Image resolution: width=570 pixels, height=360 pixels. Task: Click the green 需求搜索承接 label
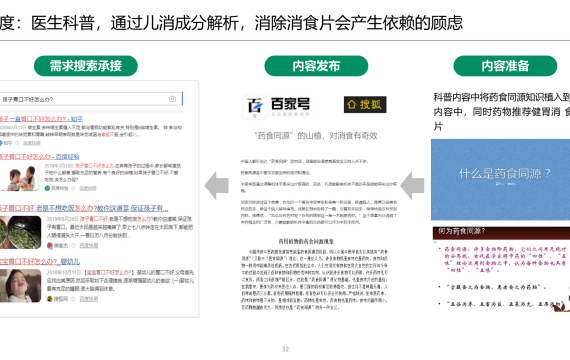click(x=86, y=66)
